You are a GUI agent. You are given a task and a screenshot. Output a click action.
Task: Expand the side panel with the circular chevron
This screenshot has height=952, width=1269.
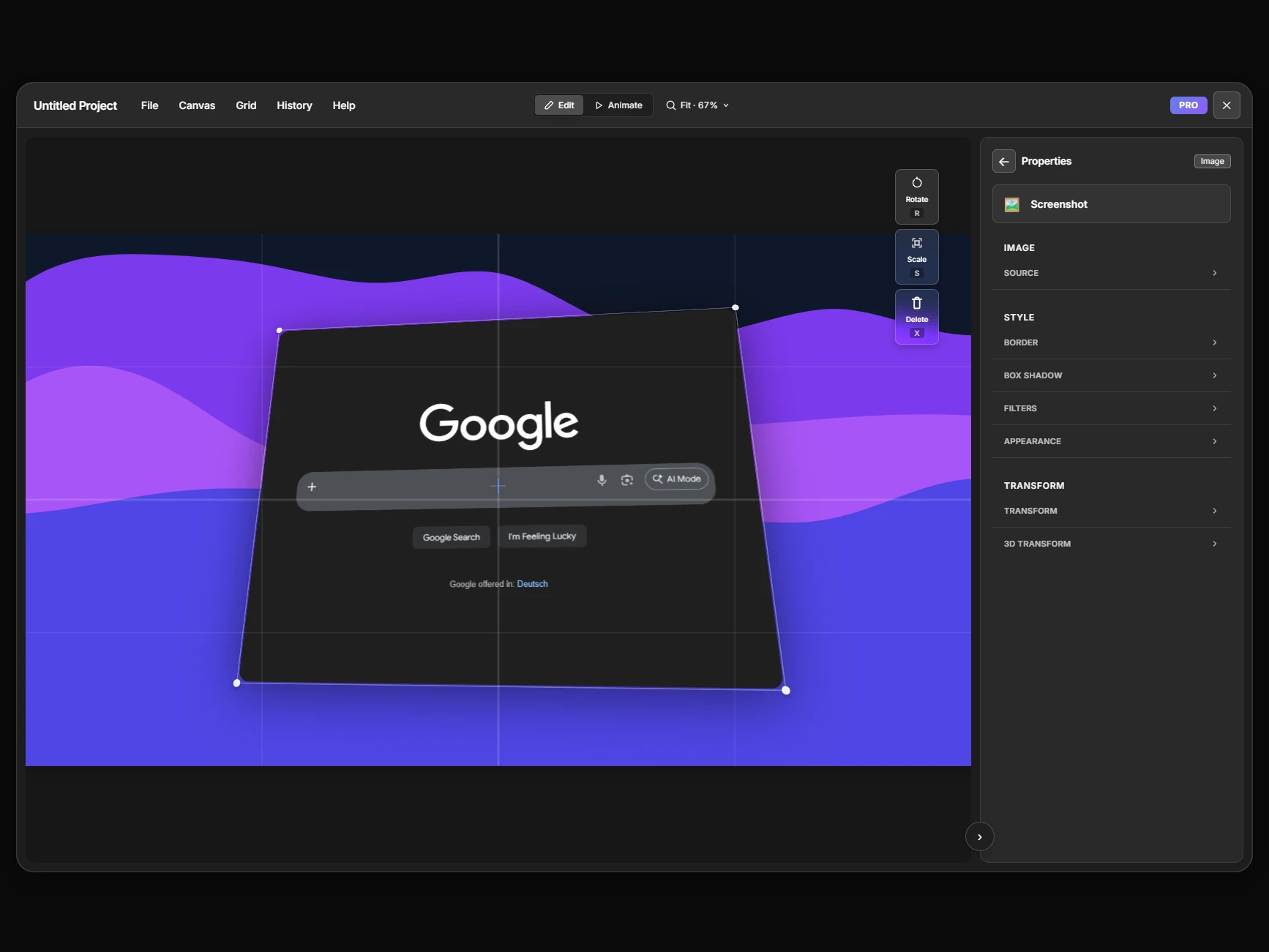click(979, 836)
